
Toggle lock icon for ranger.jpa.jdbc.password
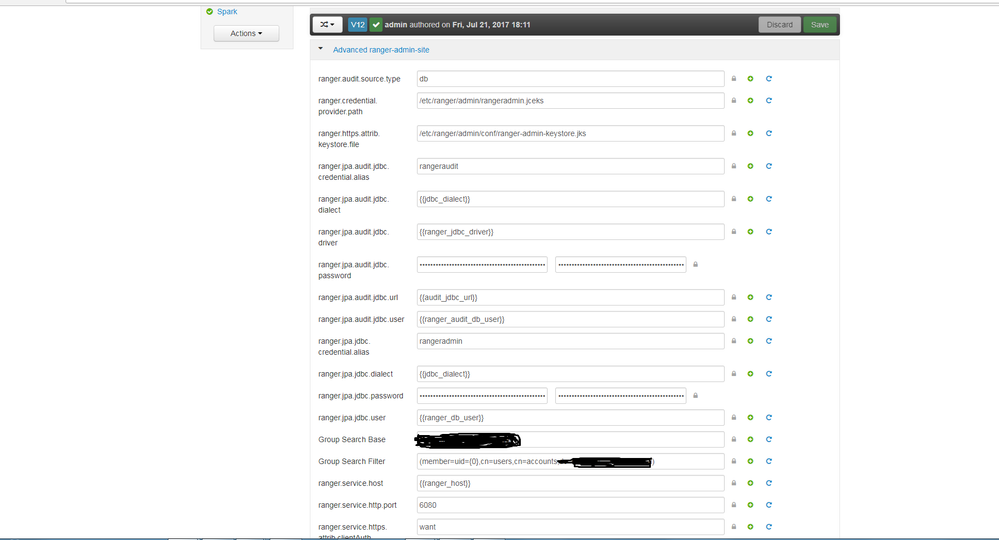pos(696,395)
